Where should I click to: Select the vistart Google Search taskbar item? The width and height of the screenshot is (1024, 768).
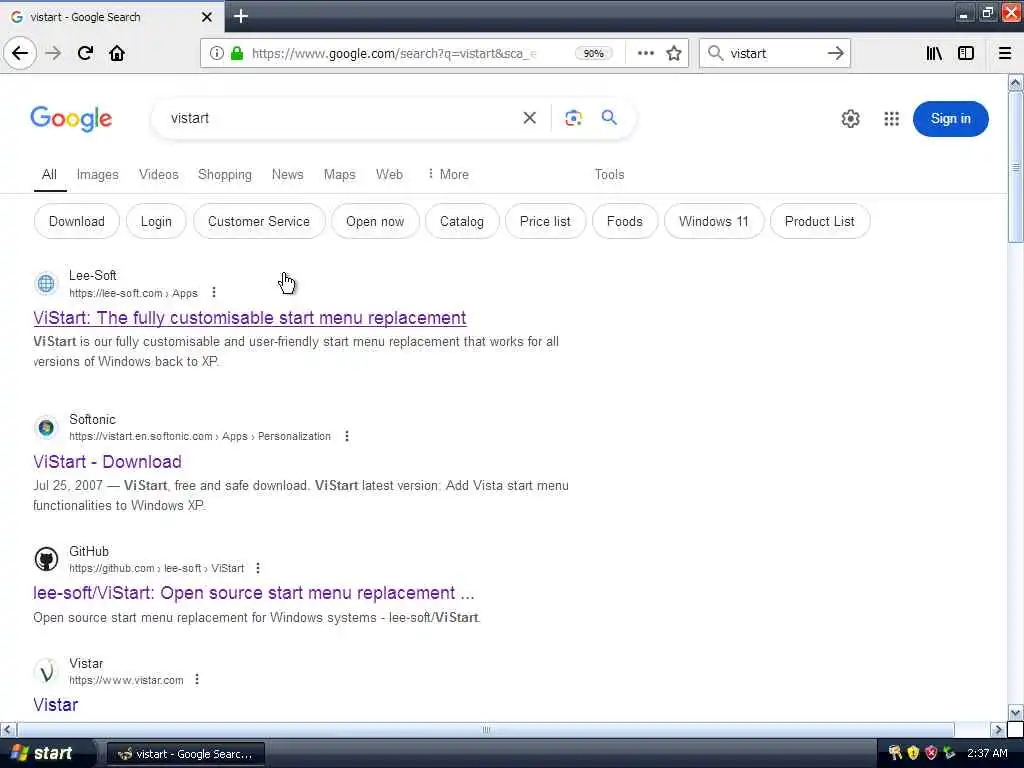click(x=185, y=754)
